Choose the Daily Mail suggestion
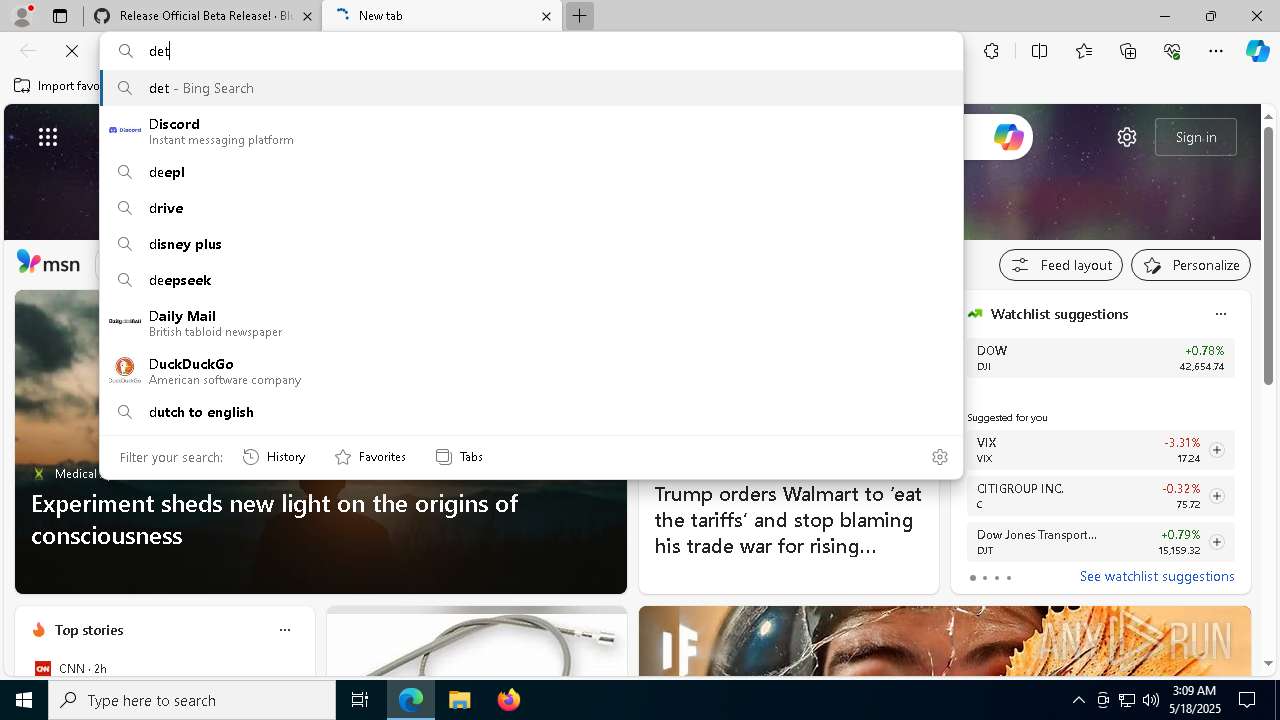The image size is (1280, 720). [531, 323]
